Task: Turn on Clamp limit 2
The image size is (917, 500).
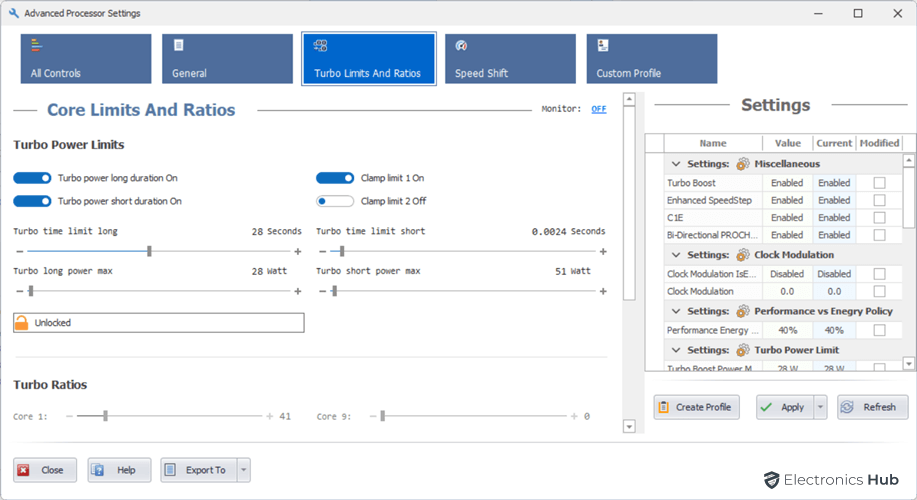Action: click(x=335, y=201)
